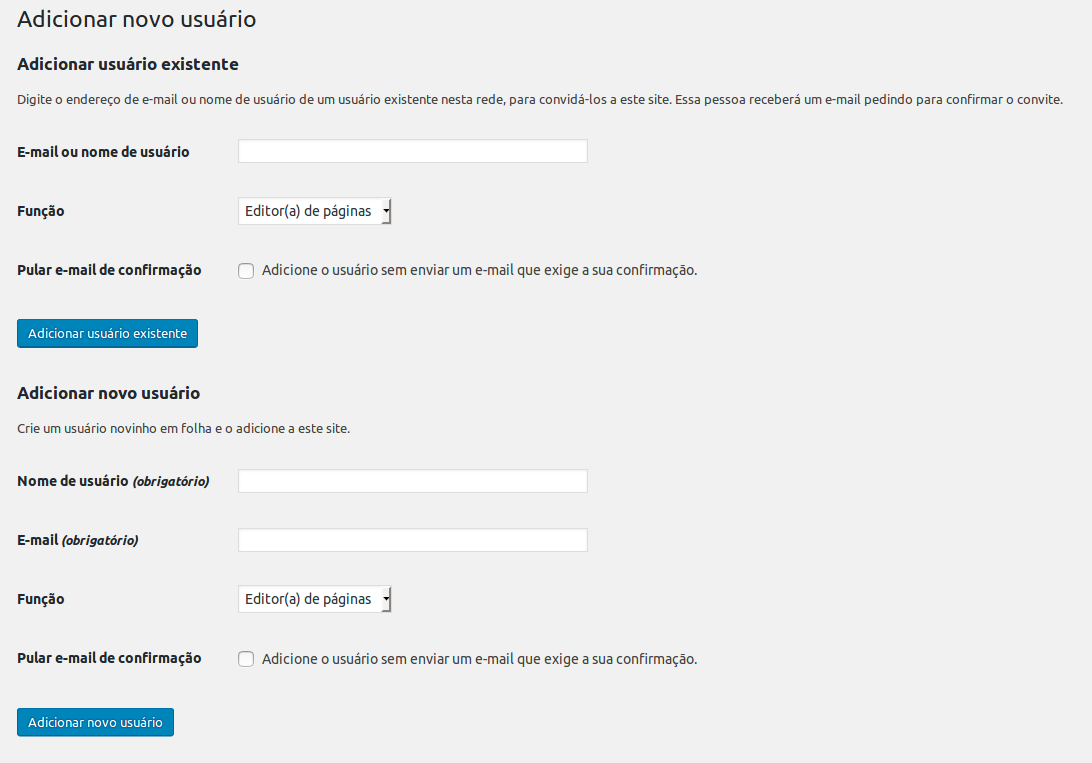The image size is (1092, 763).
Task: Enable skip confirmation checkbox for new user
Action: pos(246,659)
